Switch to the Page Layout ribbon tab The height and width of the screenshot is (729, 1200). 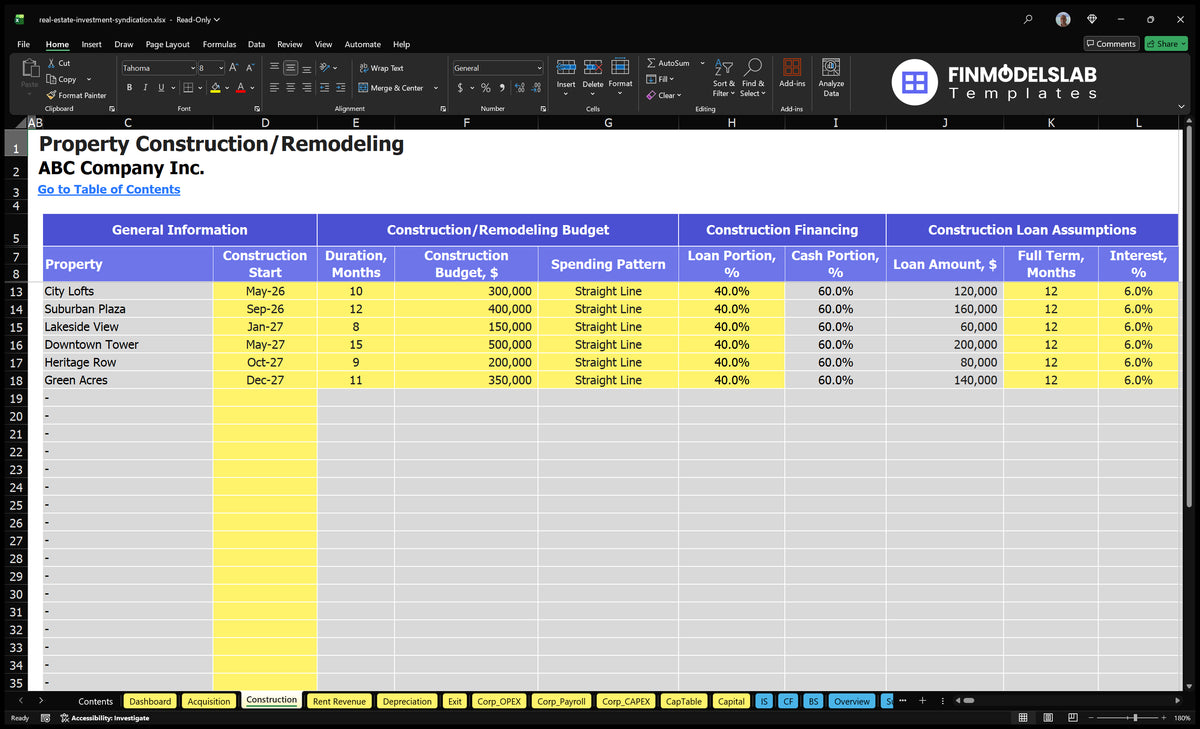167,44
